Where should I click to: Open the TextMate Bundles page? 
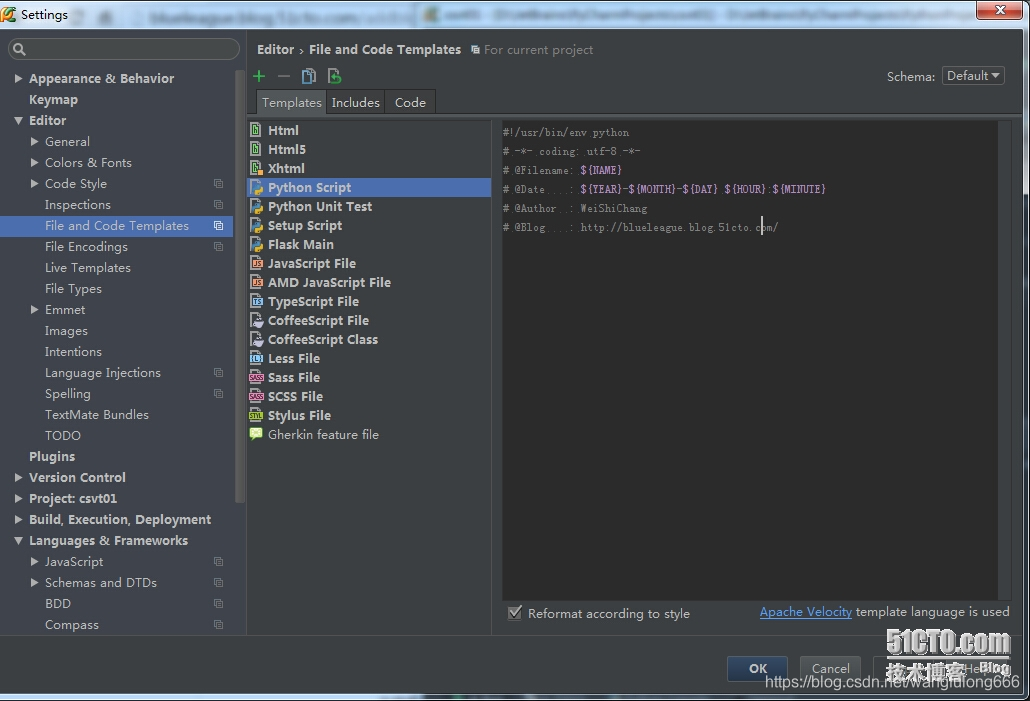(x=97, y=415)
